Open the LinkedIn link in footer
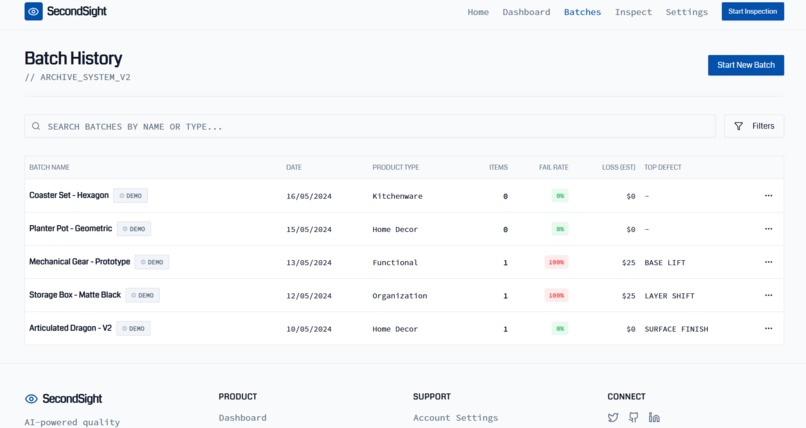Image resolution: width=806 pixels, height=428 pixels. pos(654,417)
